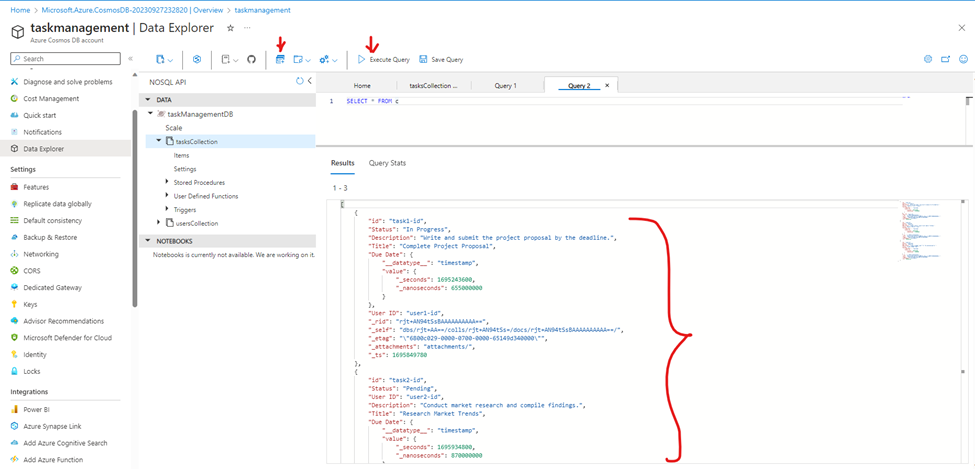The image size is (975, 469).
Task: Switch to the Home tab
Action: [x=362, y=86]
